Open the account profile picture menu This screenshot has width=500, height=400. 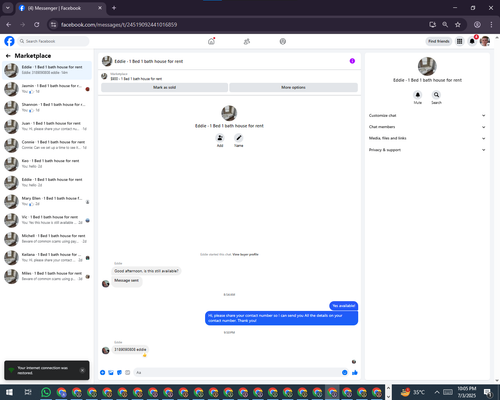(485, 41)
